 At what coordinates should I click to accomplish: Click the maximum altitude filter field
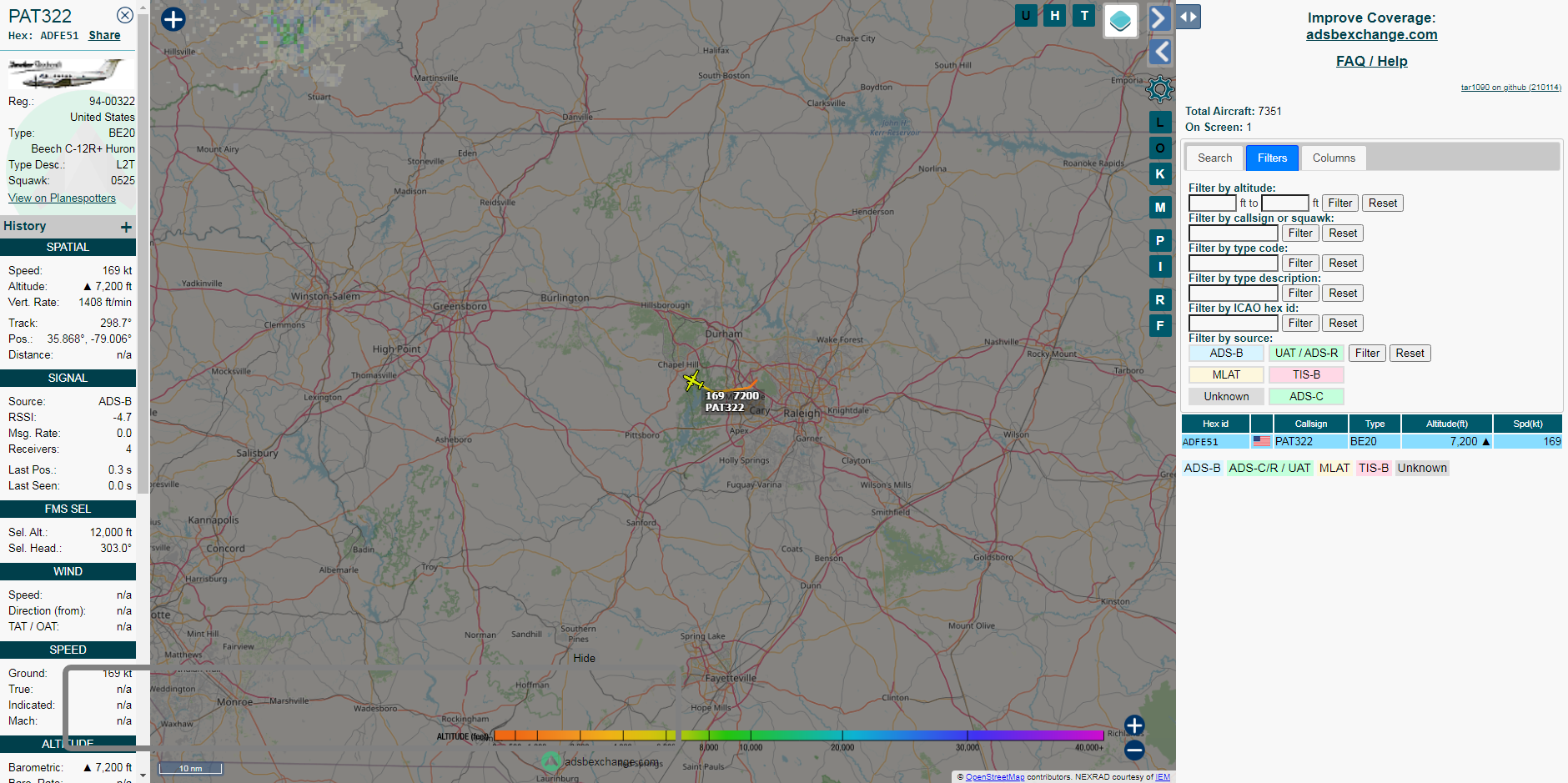tap(1284, 203)
